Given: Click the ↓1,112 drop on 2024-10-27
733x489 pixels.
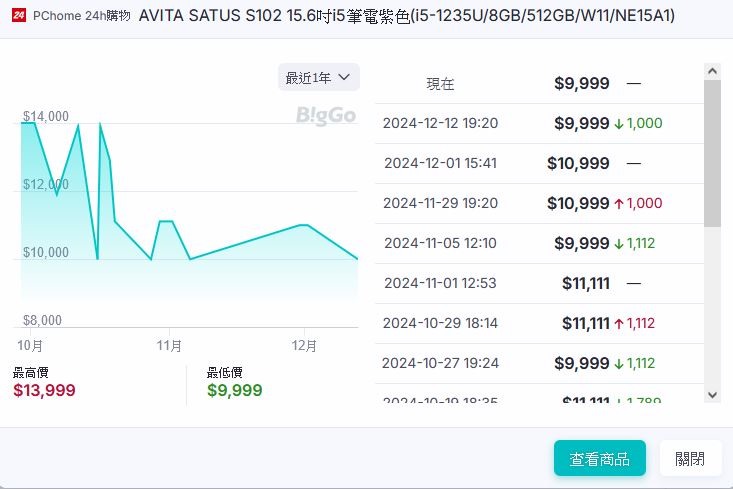Looking at the screenshot, I should [x=635, y=363].
